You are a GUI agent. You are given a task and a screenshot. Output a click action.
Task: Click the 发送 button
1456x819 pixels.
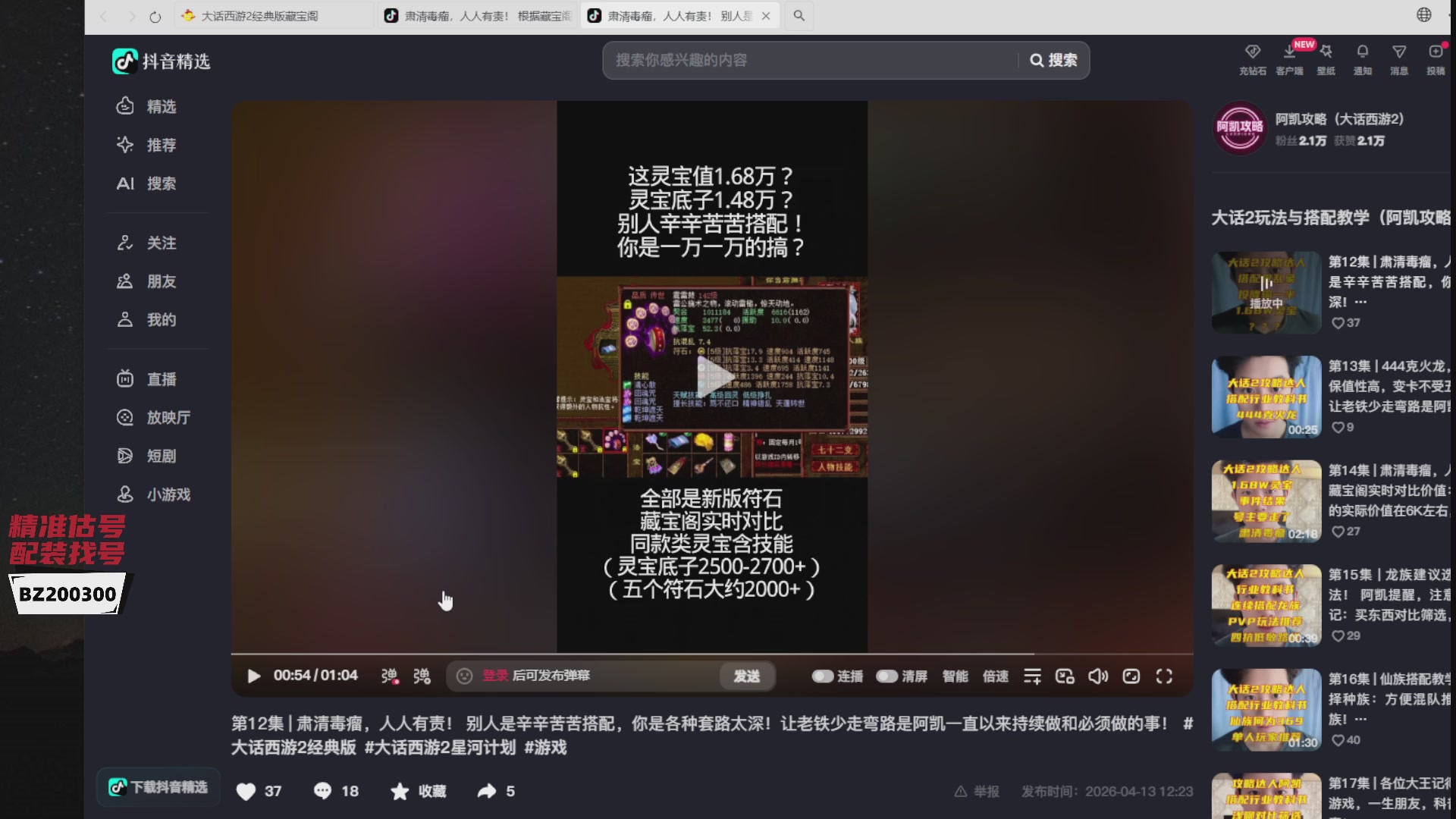(x=747, y=676)
